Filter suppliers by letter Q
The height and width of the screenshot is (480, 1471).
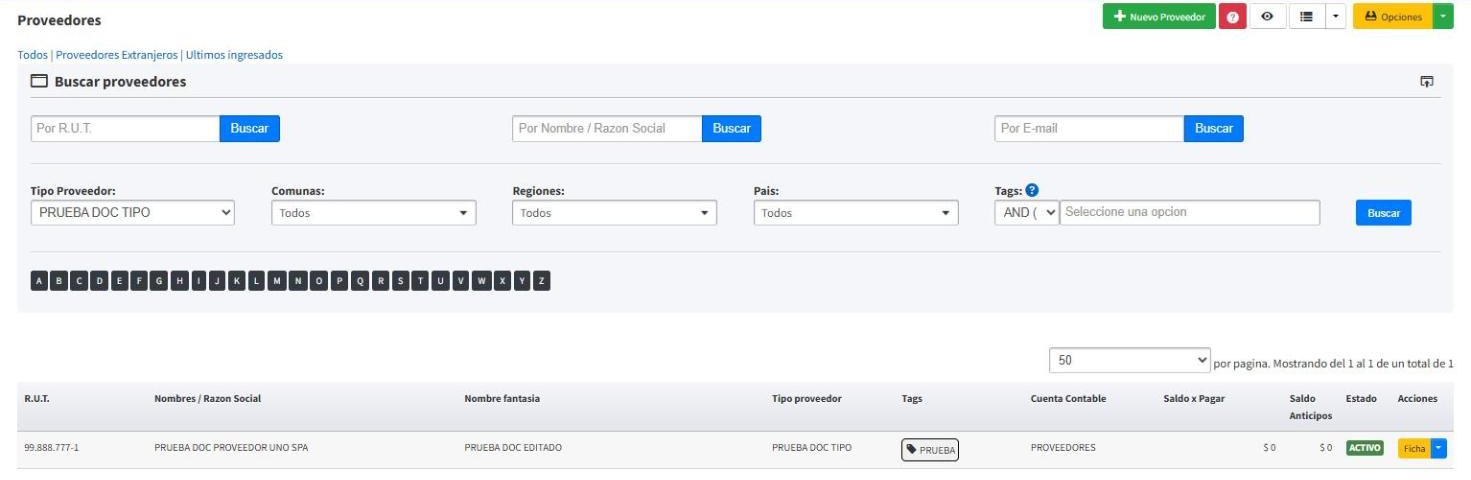(360, 282)
